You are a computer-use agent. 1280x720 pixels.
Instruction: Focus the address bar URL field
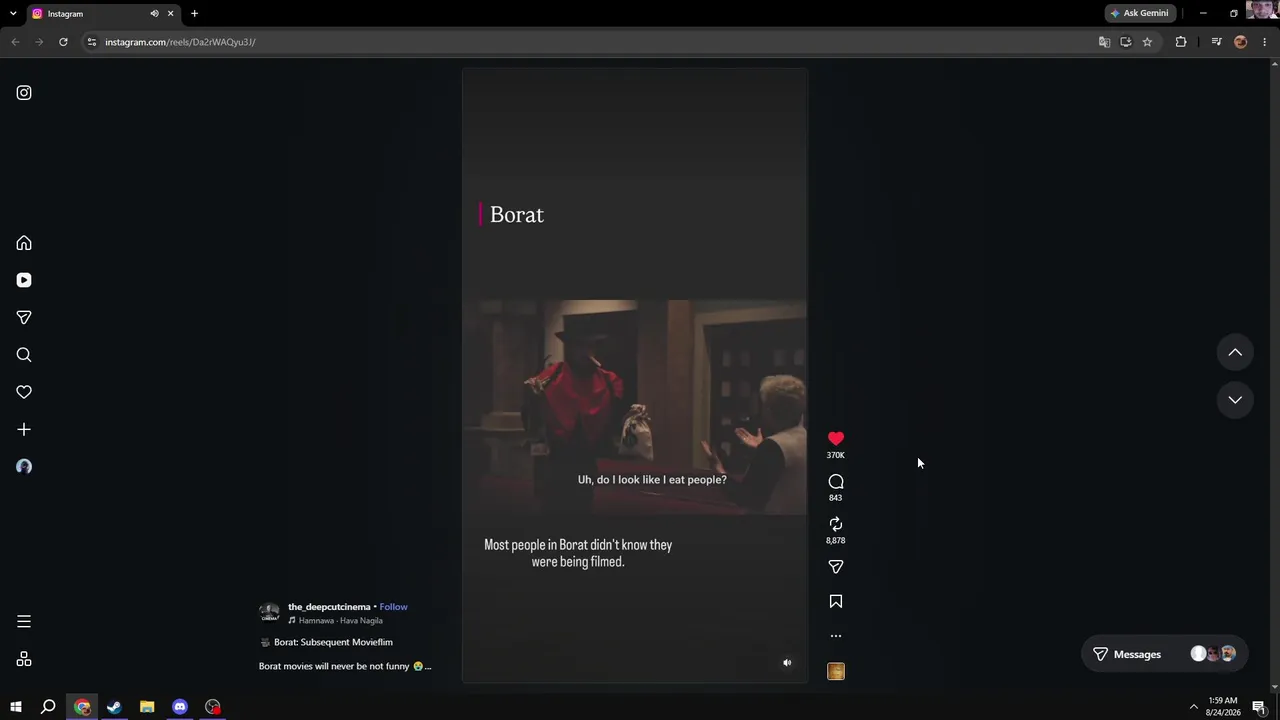point(590,42)
